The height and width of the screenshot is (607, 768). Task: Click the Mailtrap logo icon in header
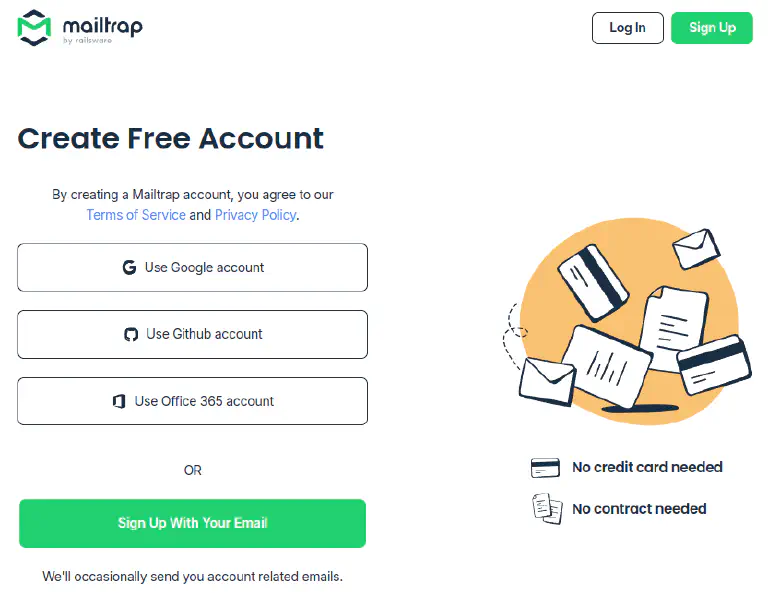[34, 27]
